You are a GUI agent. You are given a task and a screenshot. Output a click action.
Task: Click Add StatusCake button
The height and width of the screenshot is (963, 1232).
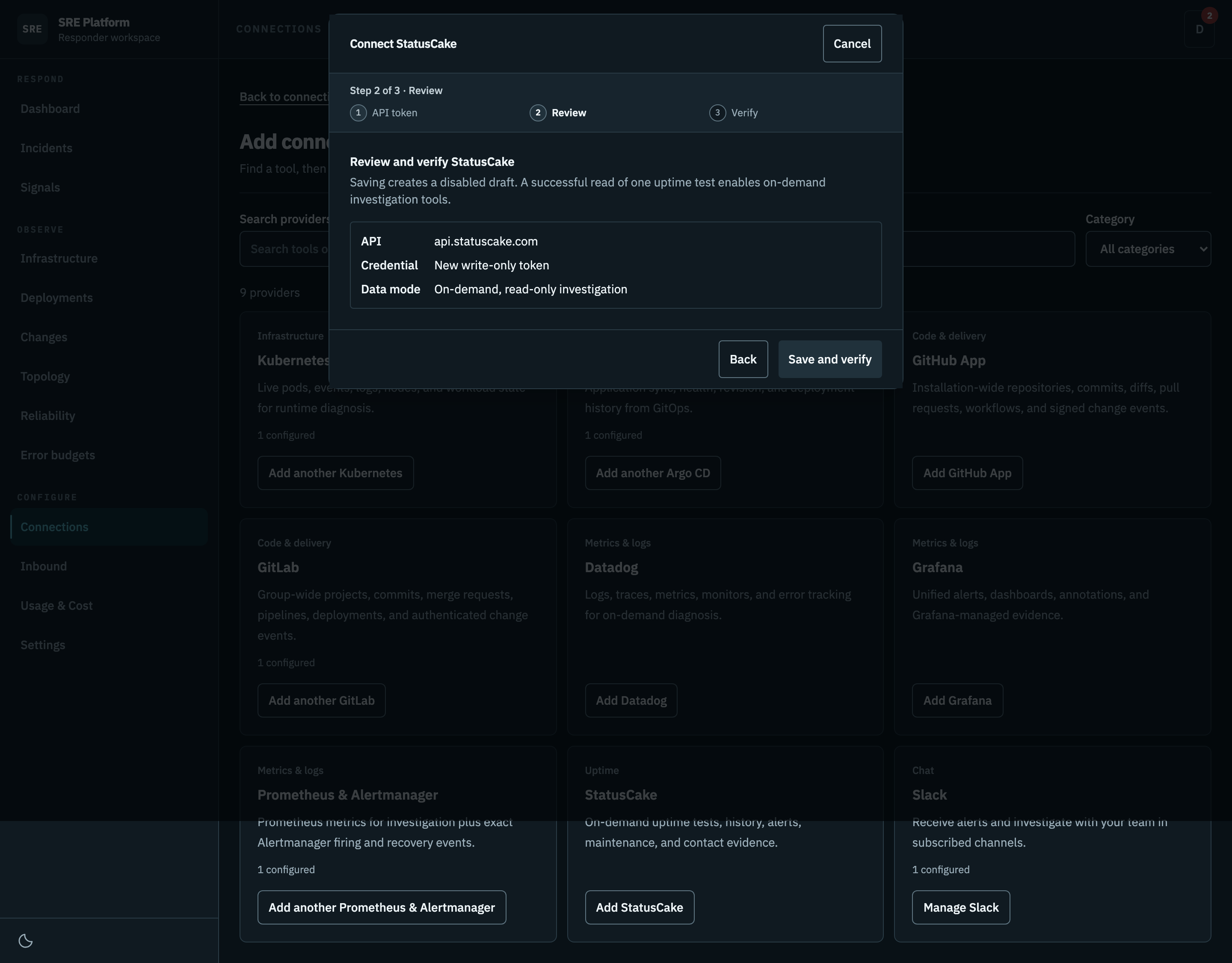pos(639,907)
